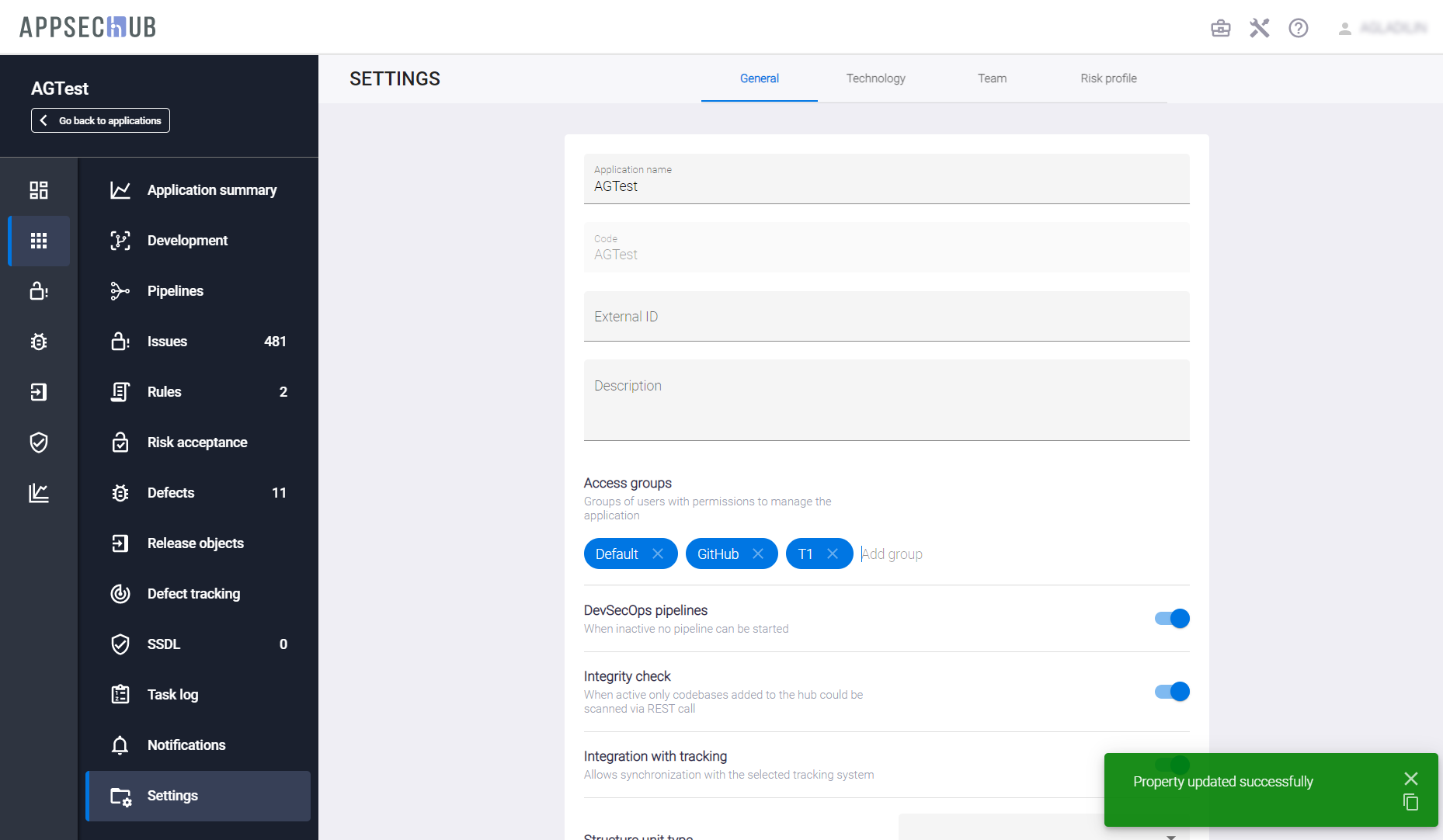Image resolution: width=1443 pixels, height=840 pixels.
Task: Click Go back to applications button
Action: click(x=100, y=120)
